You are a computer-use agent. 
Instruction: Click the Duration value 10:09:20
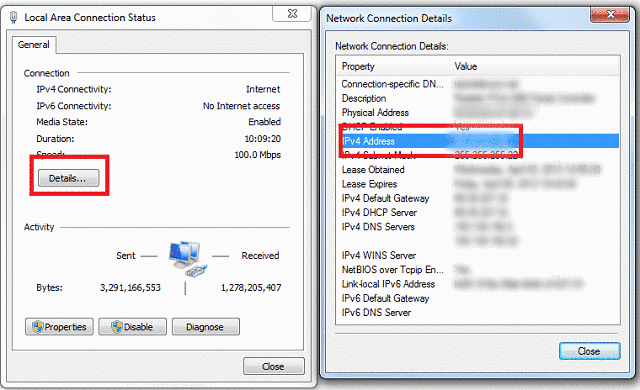(x=262, y=139)
